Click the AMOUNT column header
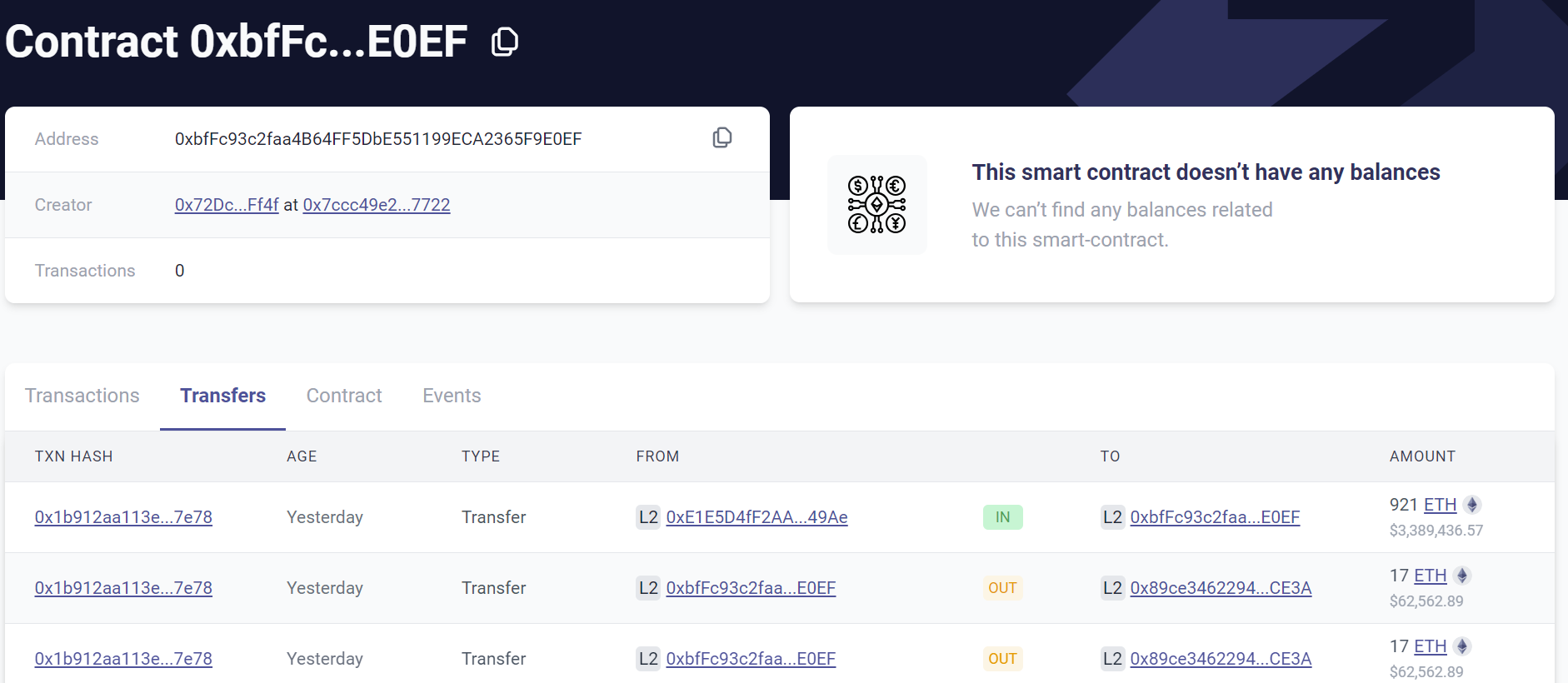The image size is (1568, 683). 1422,456
